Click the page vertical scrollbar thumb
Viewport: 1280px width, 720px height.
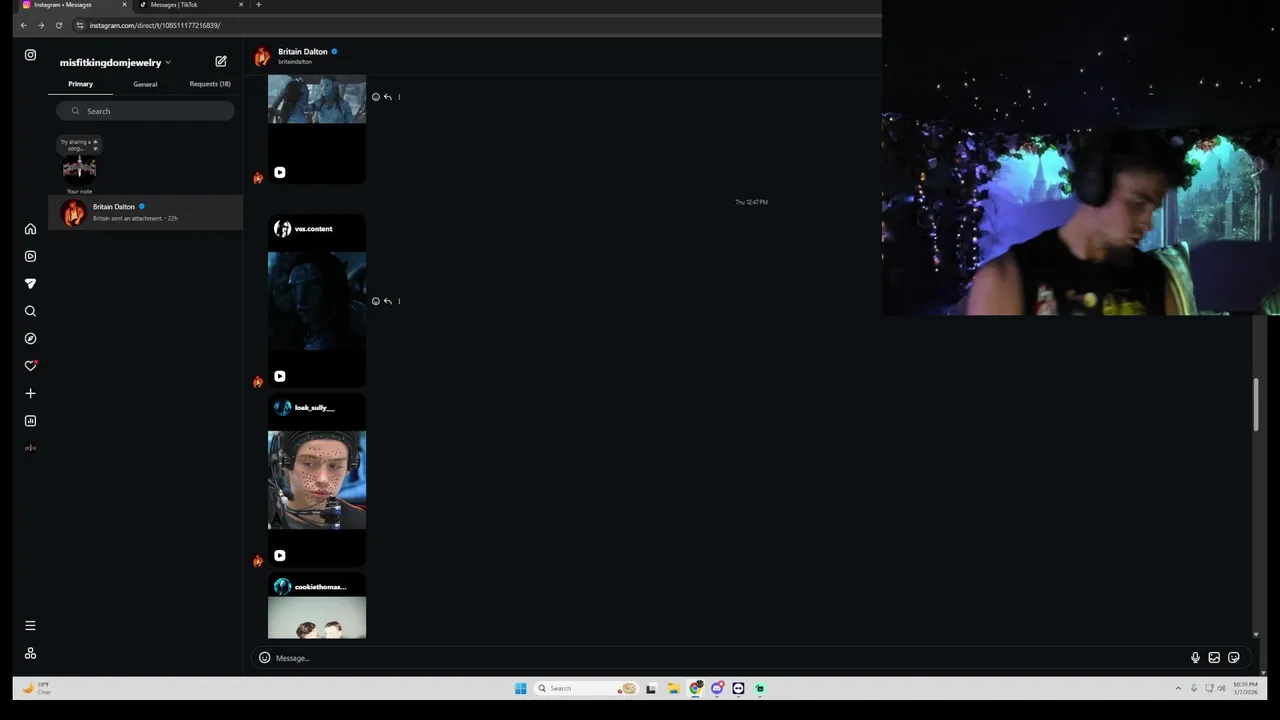click(x=1256, y=405)
